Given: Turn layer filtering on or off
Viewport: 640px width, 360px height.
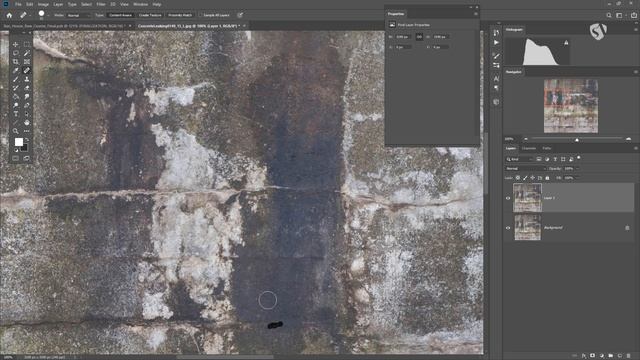Looking at the screenshot, I should tap(578, 158).
